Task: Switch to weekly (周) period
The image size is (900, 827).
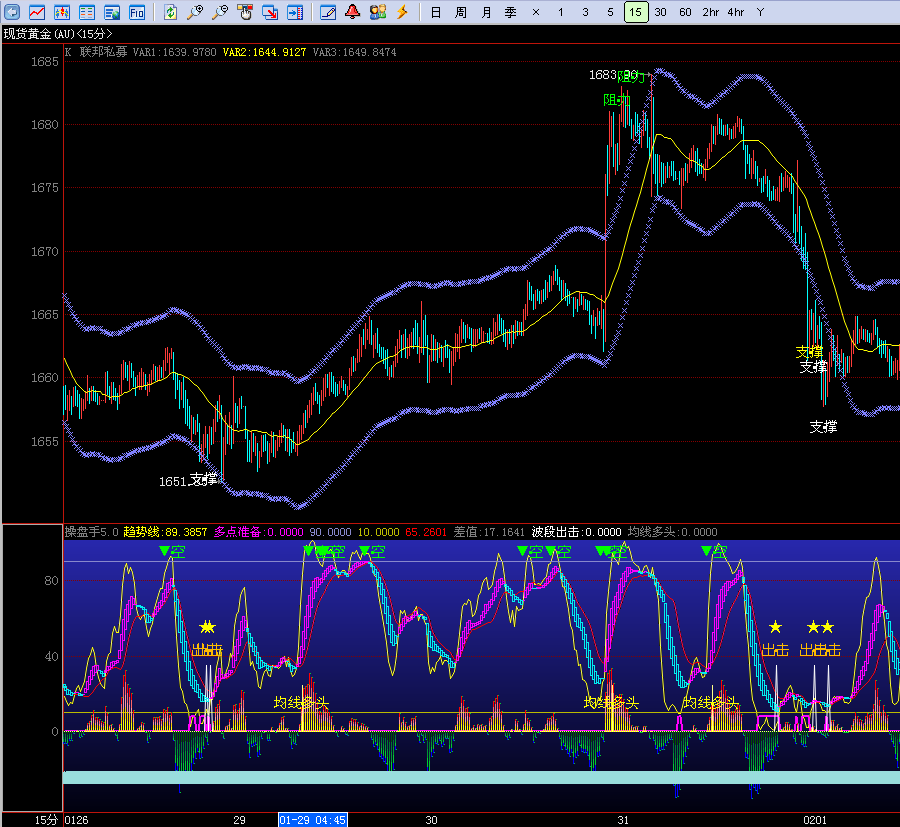Action: pyautogui.click(x=460, y=12)
